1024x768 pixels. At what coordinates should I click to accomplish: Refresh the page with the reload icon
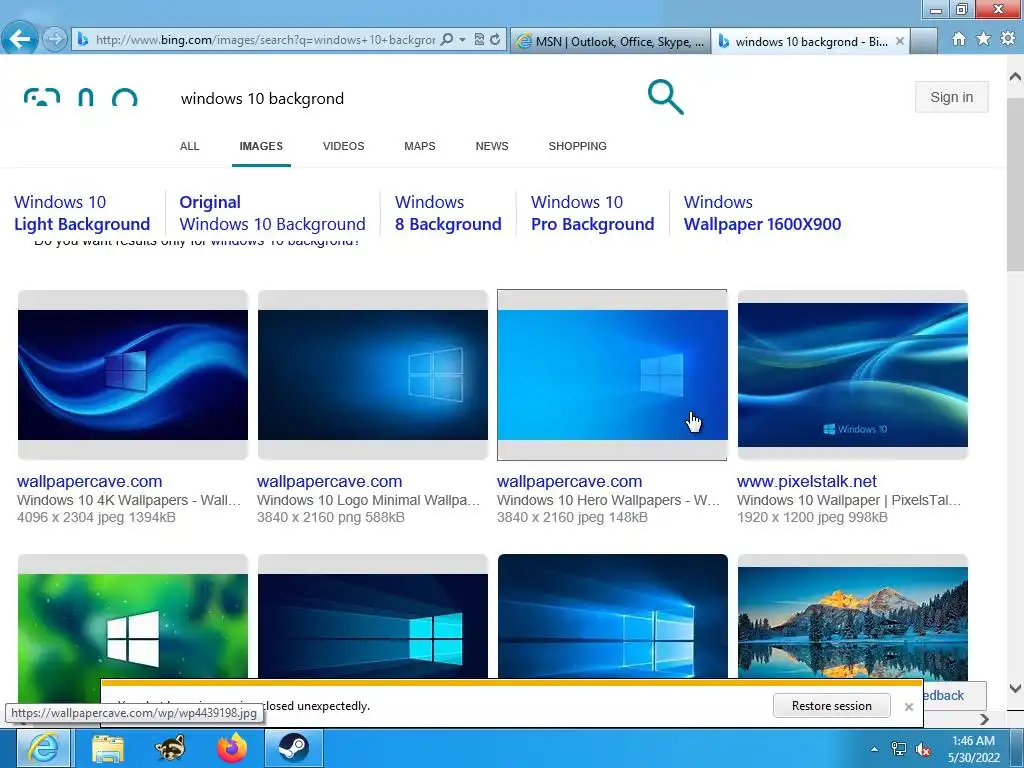point(495,40)
